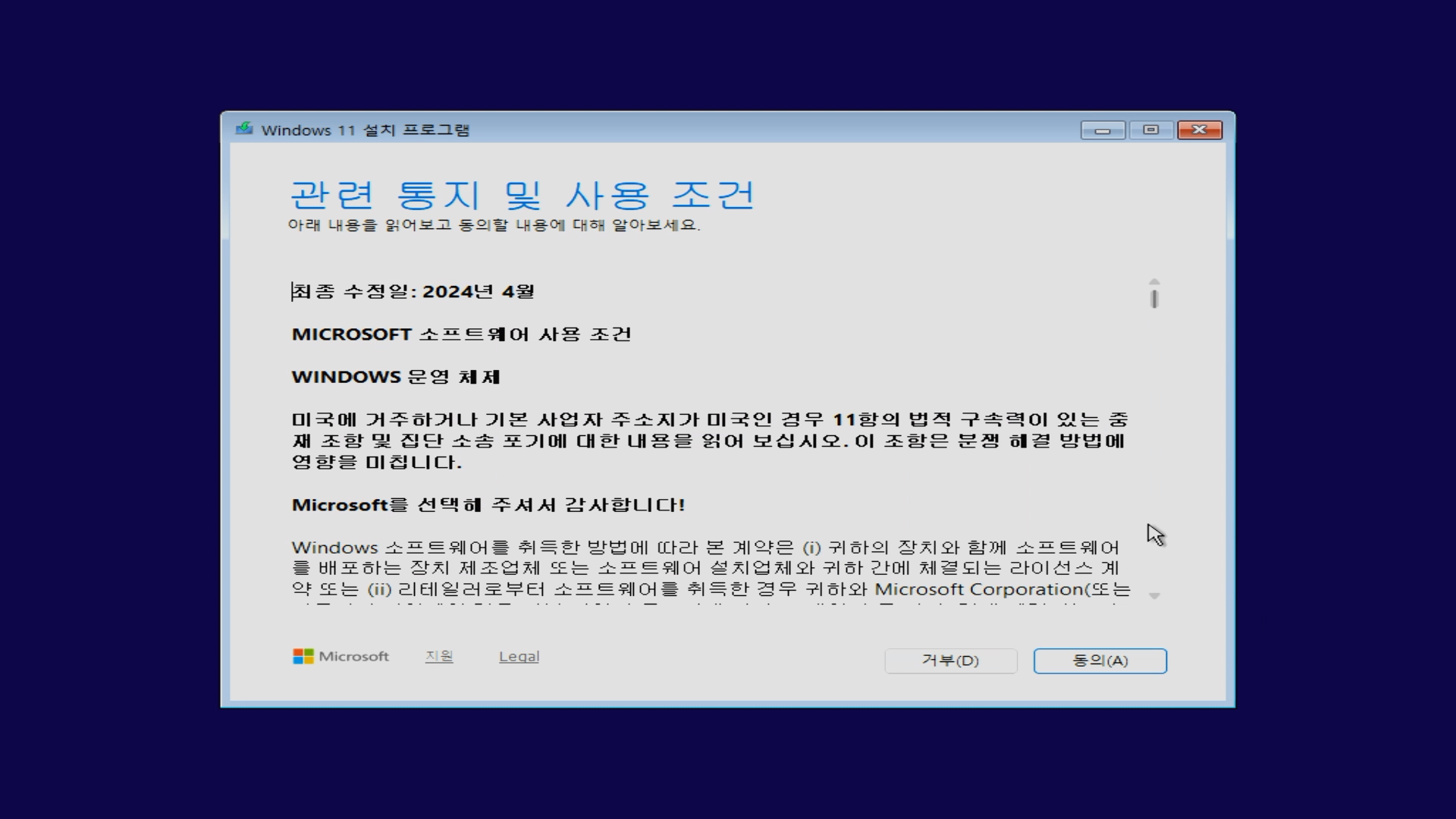Maximize the Windows 11 setup window
The height and width of the screenshot is (819, 1456).
pos(1150,130)
